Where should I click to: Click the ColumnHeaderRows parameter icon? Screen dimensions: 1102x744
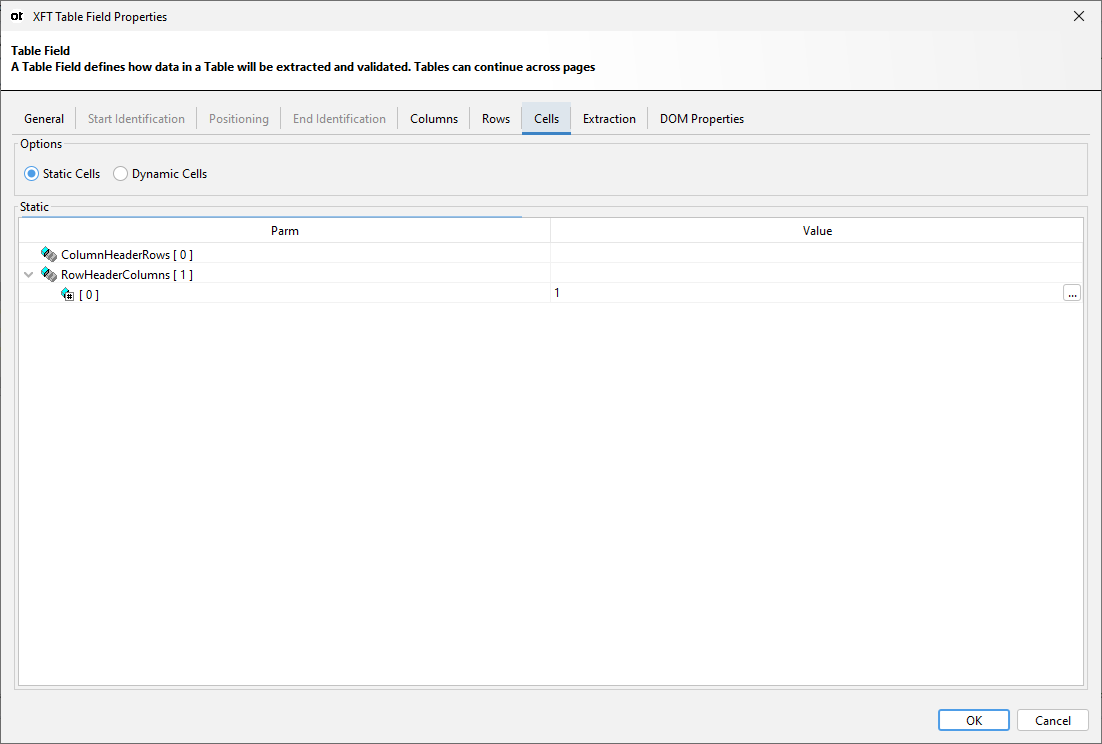click(x=48, y=254)
